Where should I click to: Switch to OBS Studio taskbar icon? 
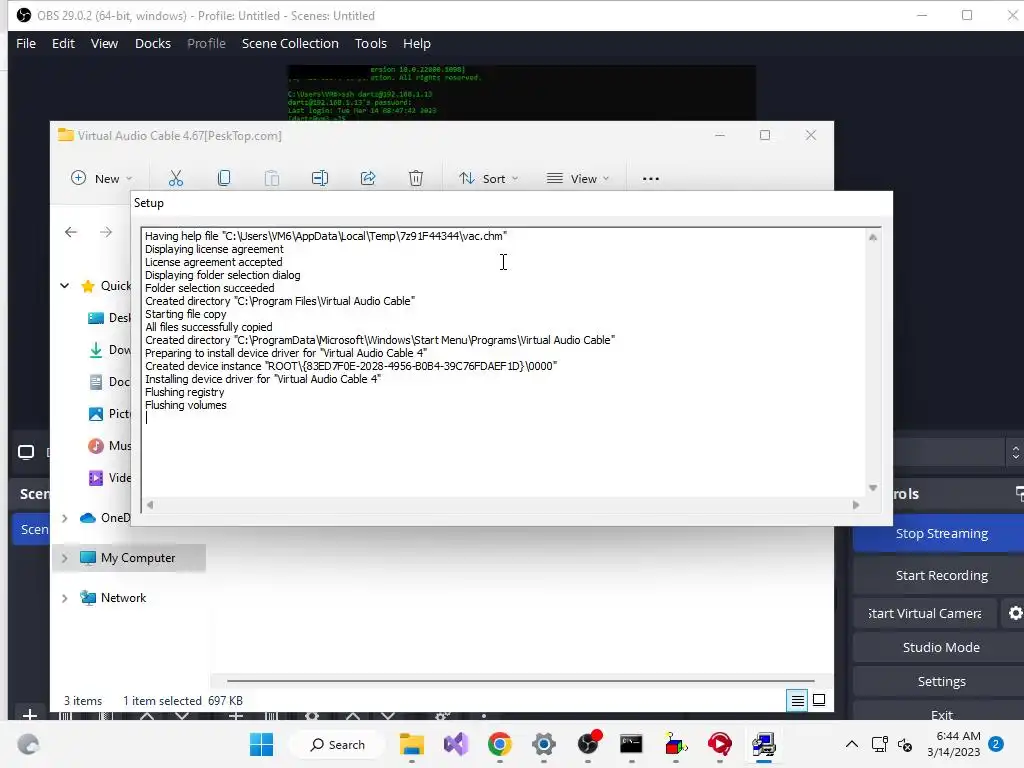(588, 744)
